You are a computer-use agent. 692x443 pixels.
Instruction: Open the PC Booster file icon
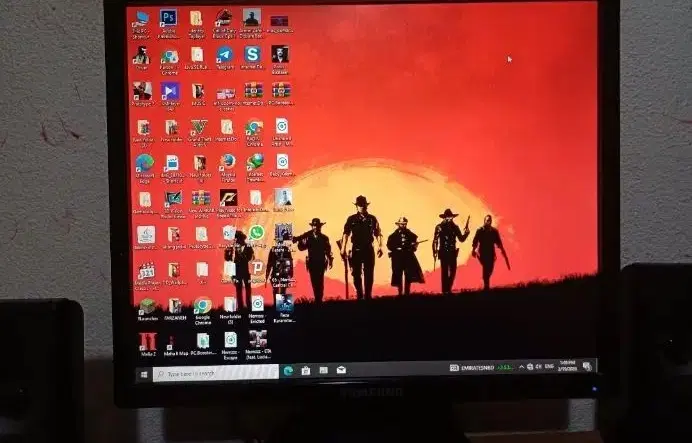(203, 344)
